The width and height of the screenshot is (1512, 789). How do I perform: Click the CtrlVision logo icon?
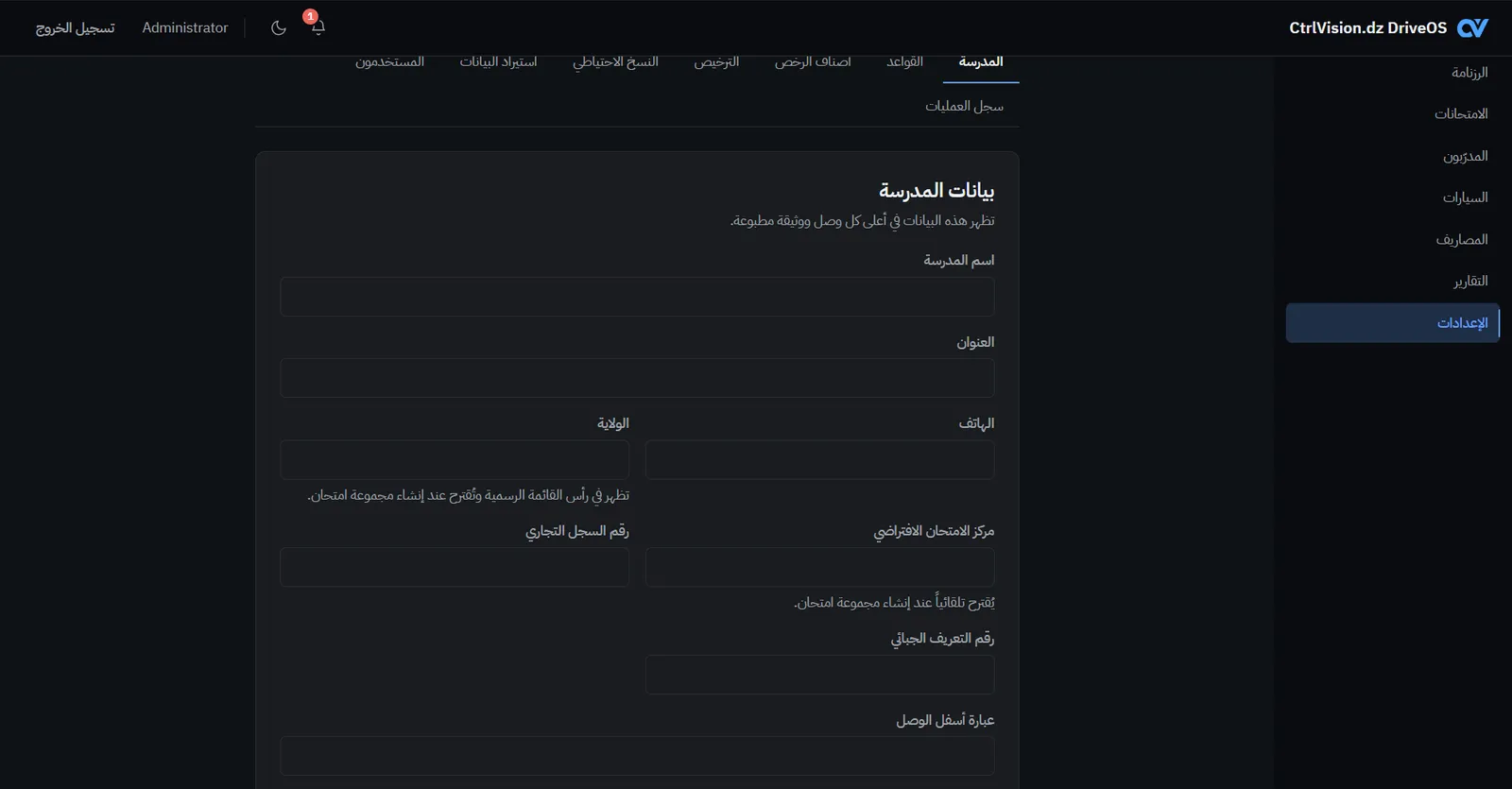coord(1472,27)
